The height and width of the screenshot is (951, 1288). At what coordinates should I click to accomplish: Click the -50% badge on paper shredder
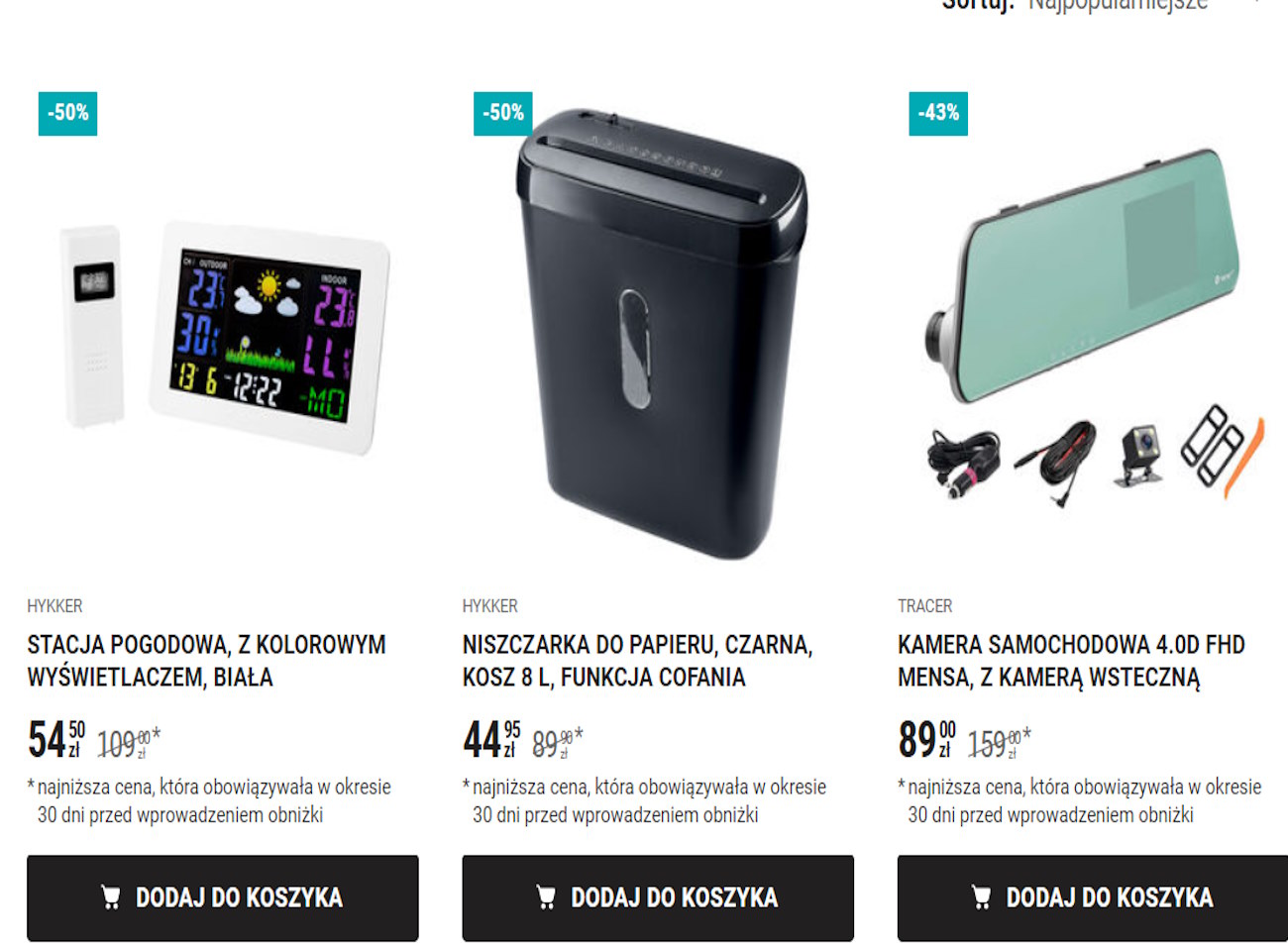pyautogui.click(x=503, y=113)
